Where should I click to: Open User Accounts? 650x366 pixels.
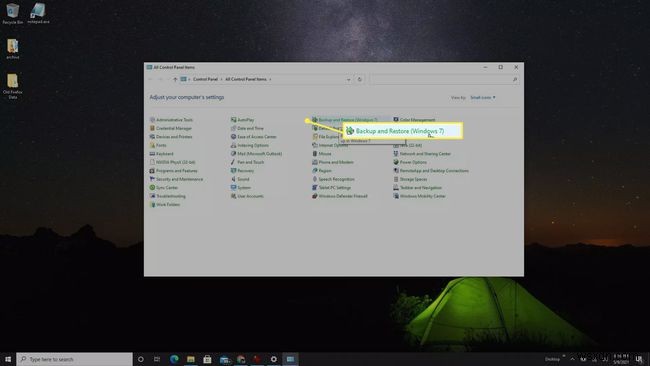point(247,196)
